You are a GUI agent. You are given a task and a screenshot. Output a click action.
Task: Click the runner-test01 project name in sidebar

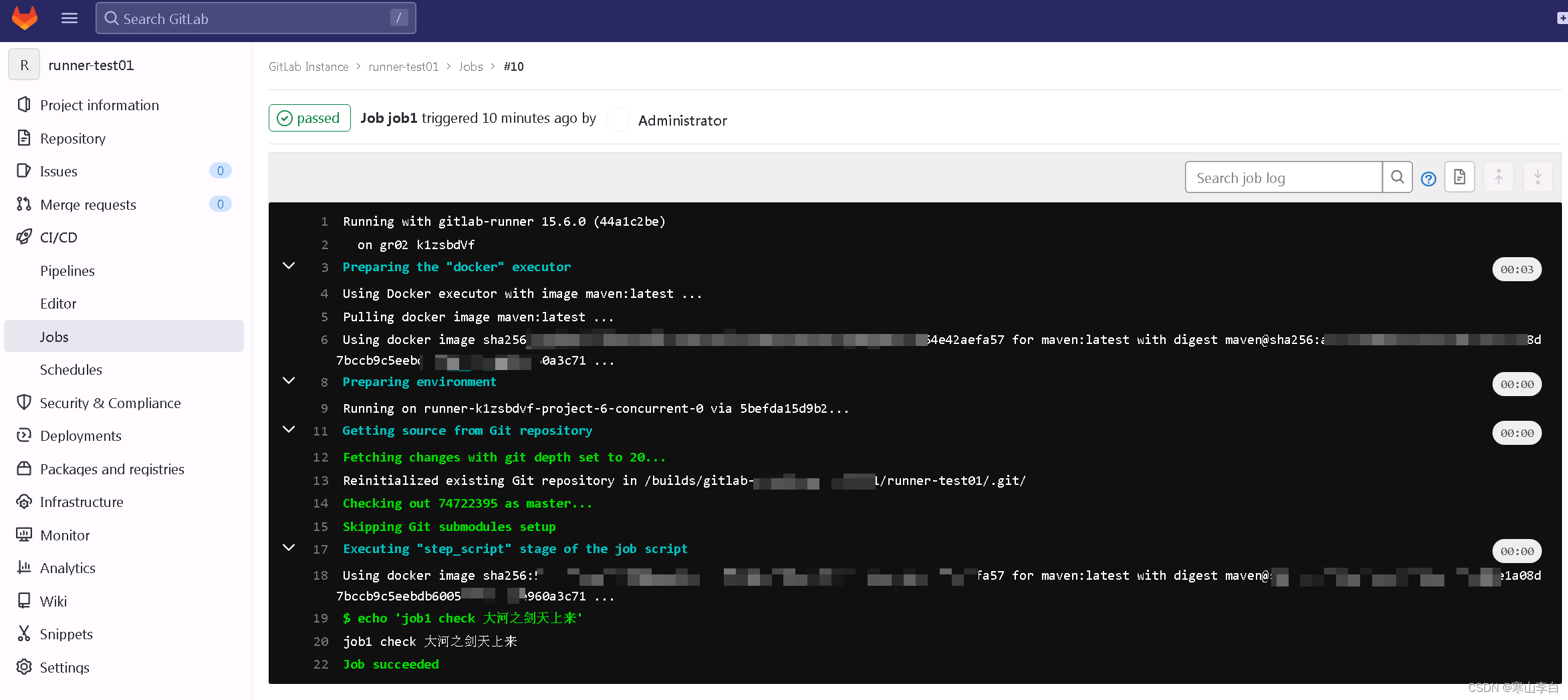[x=91, y=65]
